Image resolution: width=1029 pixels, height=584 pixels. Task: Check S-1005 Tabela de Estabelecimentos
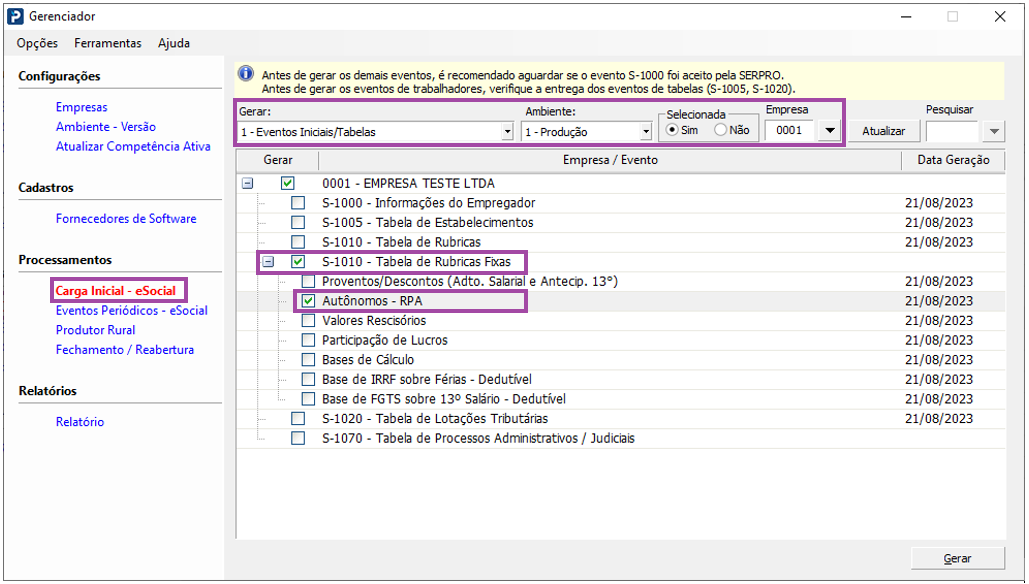point(298,222)
